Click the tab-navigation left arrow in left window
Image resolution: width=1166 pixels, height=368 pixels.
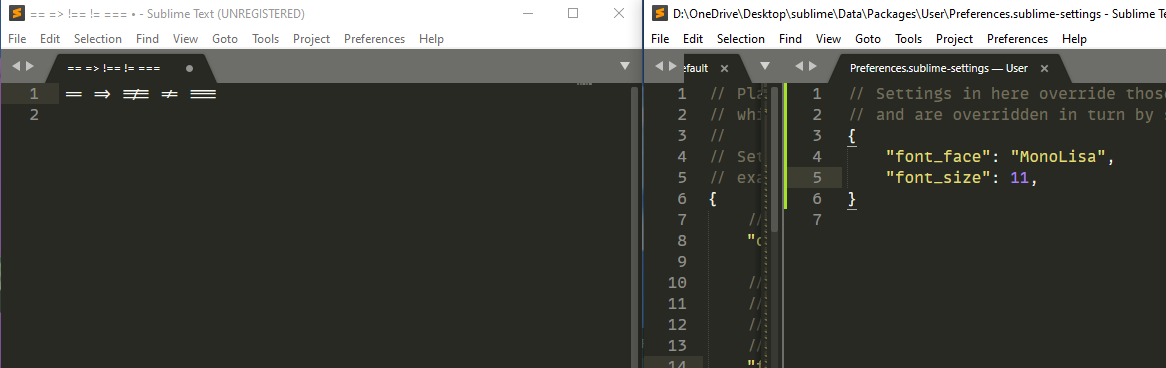[x=16, y=66]
